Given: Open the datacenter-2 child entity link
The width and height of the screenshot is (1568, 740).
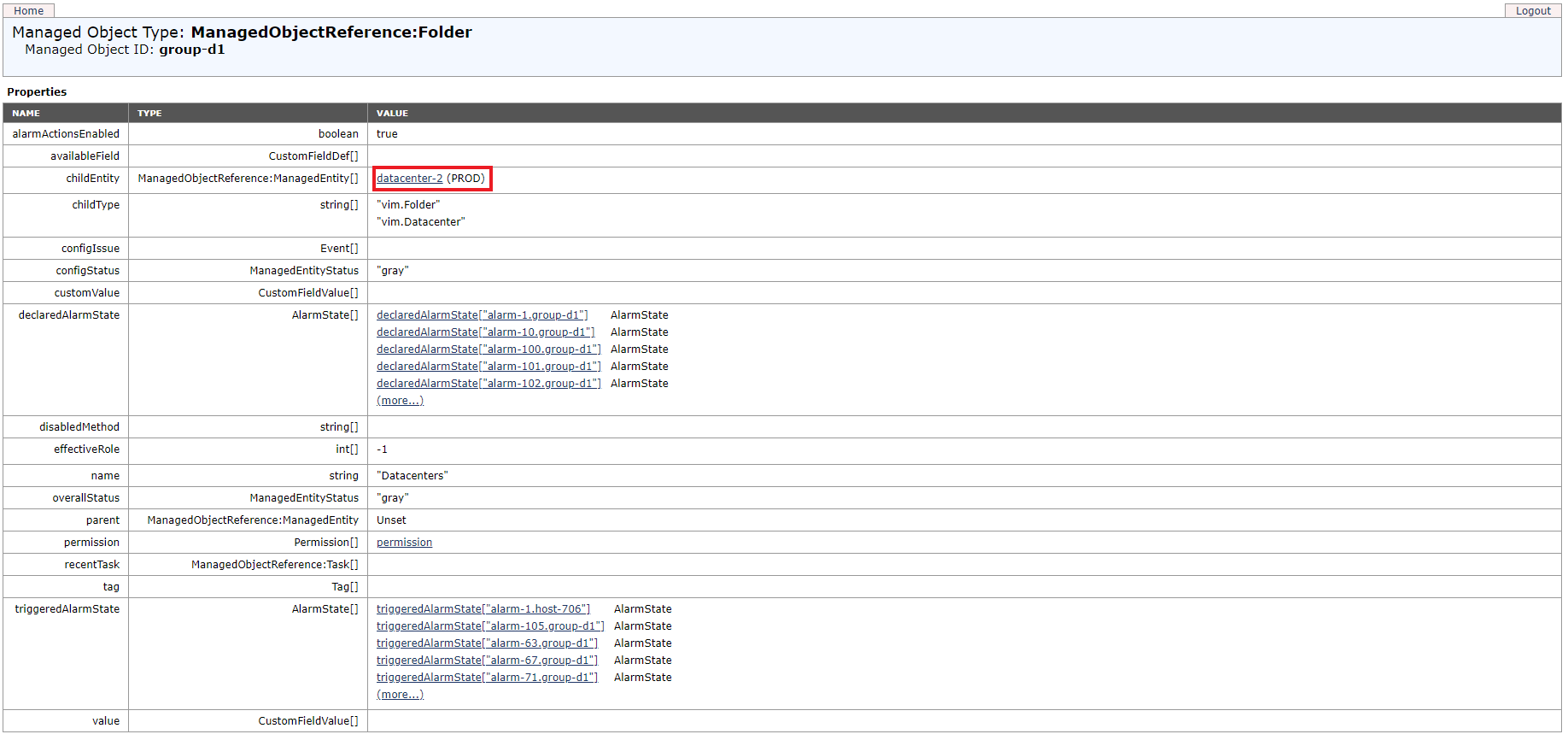Looking at the screenshot, I should pyautogui.click(x=409, y=179).
